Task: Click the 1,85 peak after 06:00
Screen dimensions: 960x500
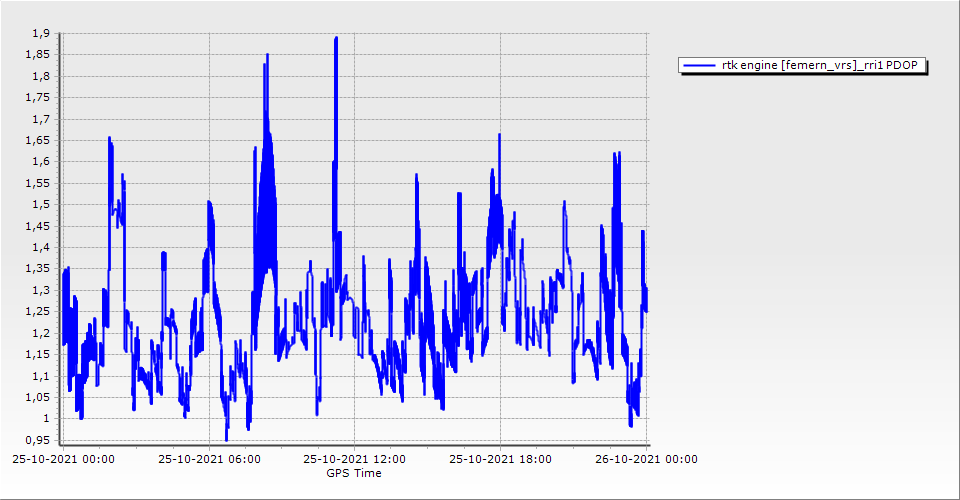Action: tap(267, 56)
